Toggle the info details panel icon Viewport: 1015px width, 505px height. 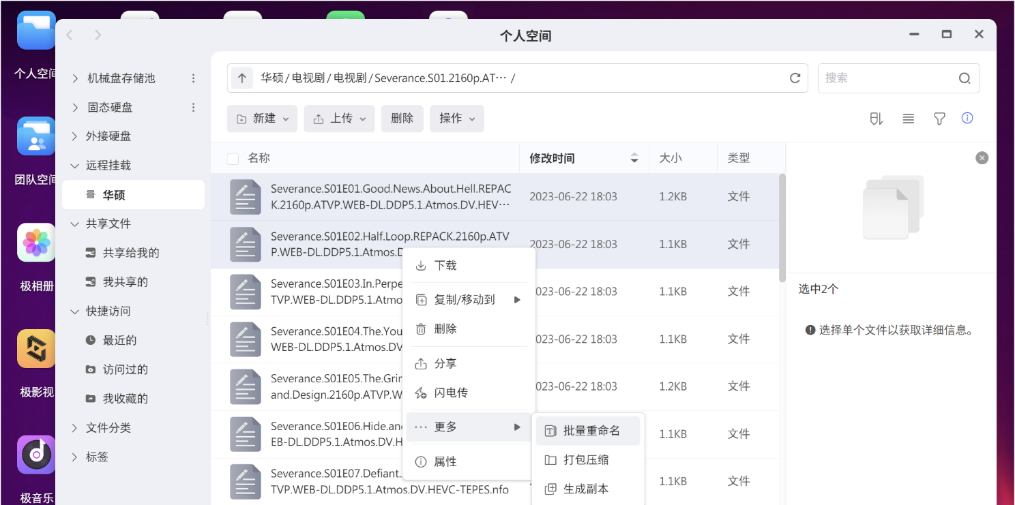967,118
